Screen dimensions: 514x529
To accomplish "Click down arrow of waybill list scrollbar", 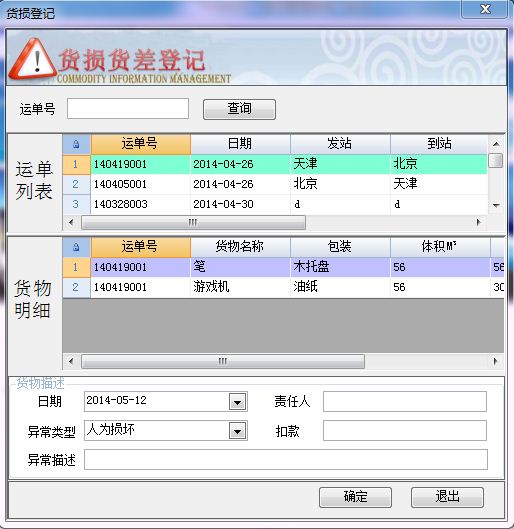I will [496, 205].
